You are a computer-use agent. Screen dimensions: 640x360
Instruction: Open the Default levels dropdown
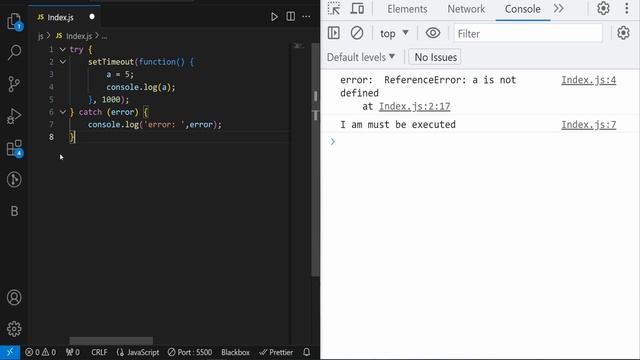pyautogui.click(x=361, y=57)
